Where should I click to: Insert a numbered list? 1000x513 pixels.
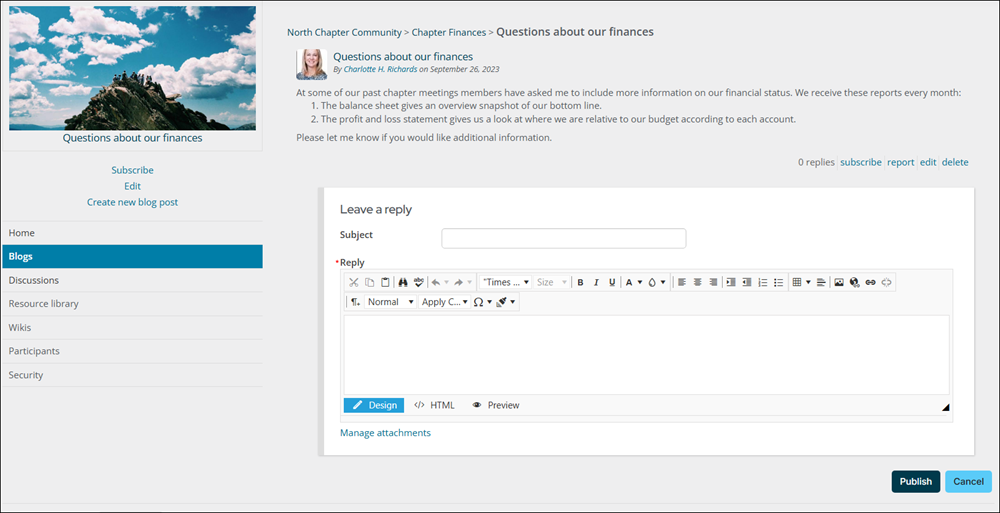(763, 282)
